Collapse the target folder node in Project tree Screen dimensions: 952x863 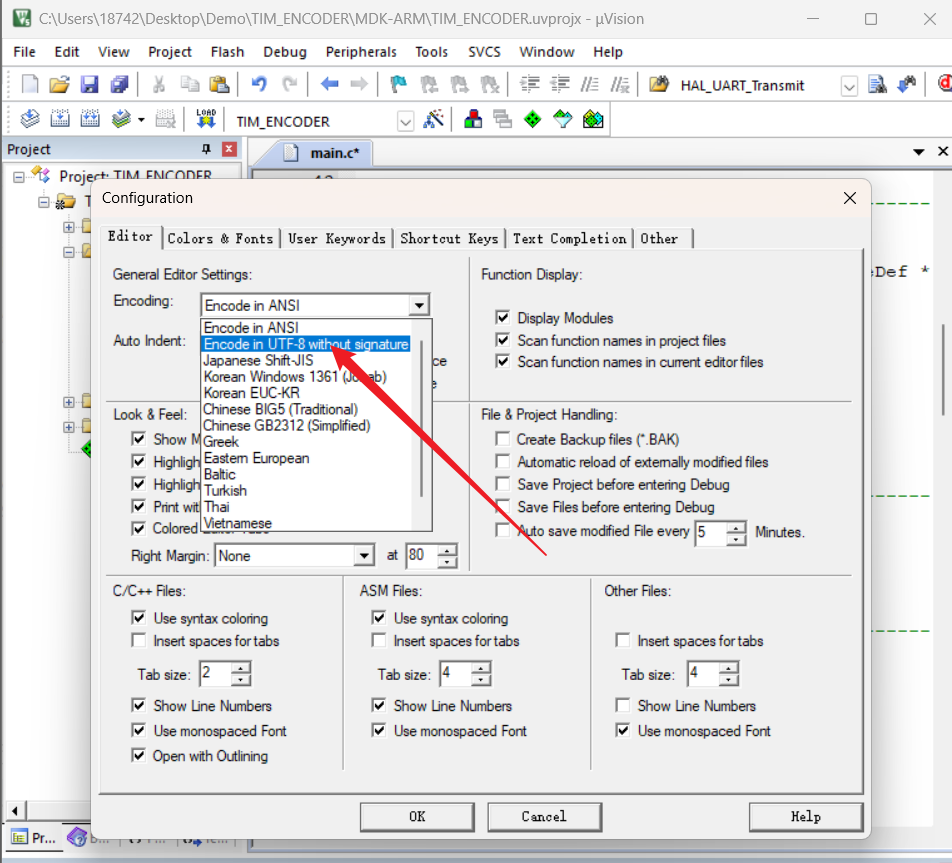[44, 202]
